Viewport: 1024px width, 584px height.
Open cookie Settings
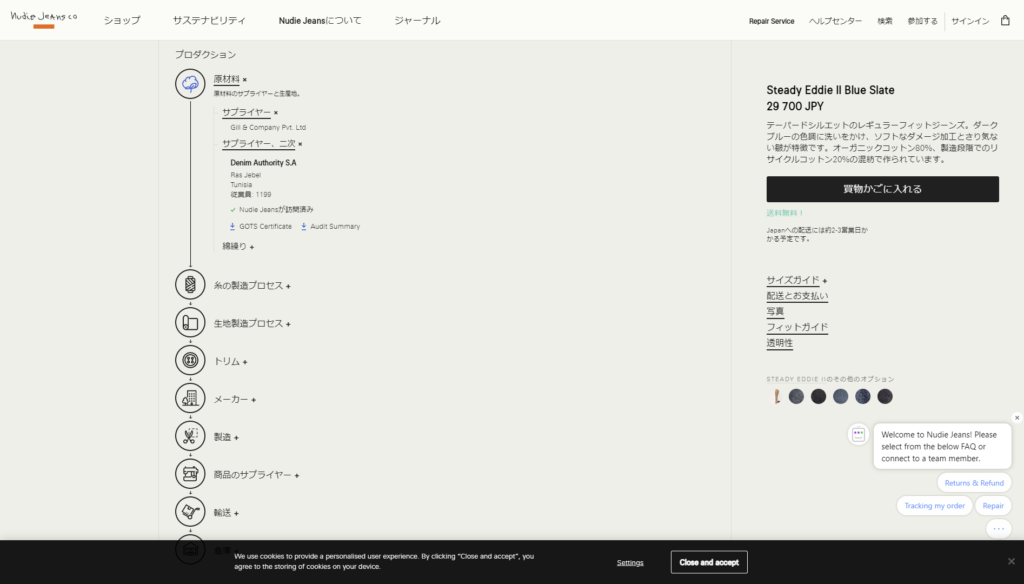click(630, 562)
